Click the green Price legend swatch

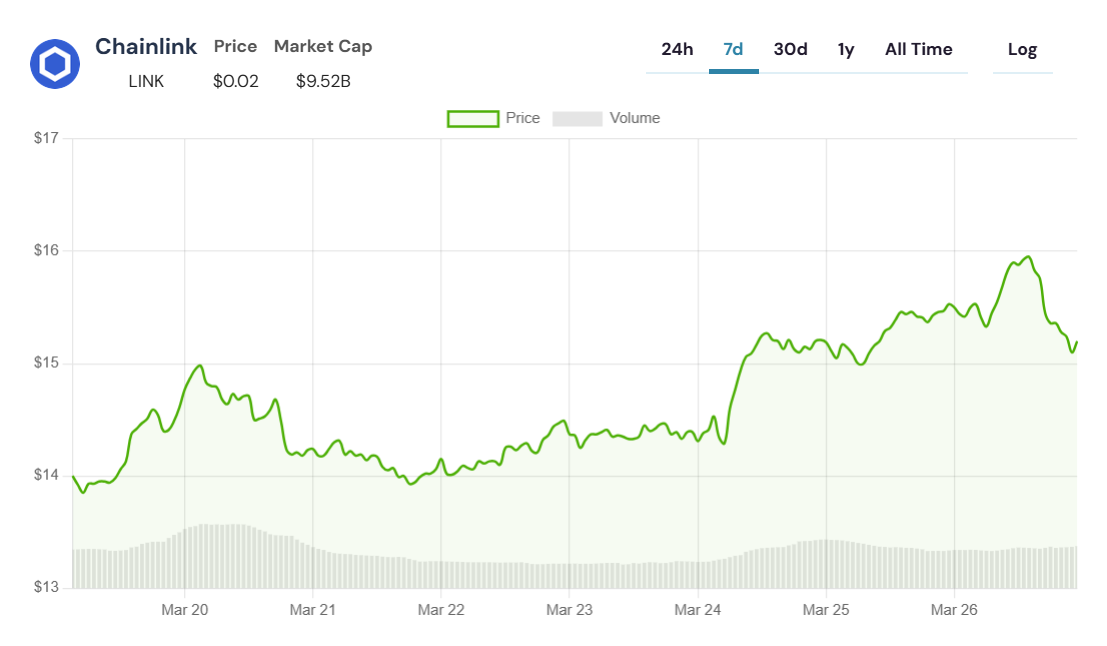[473, 119]
